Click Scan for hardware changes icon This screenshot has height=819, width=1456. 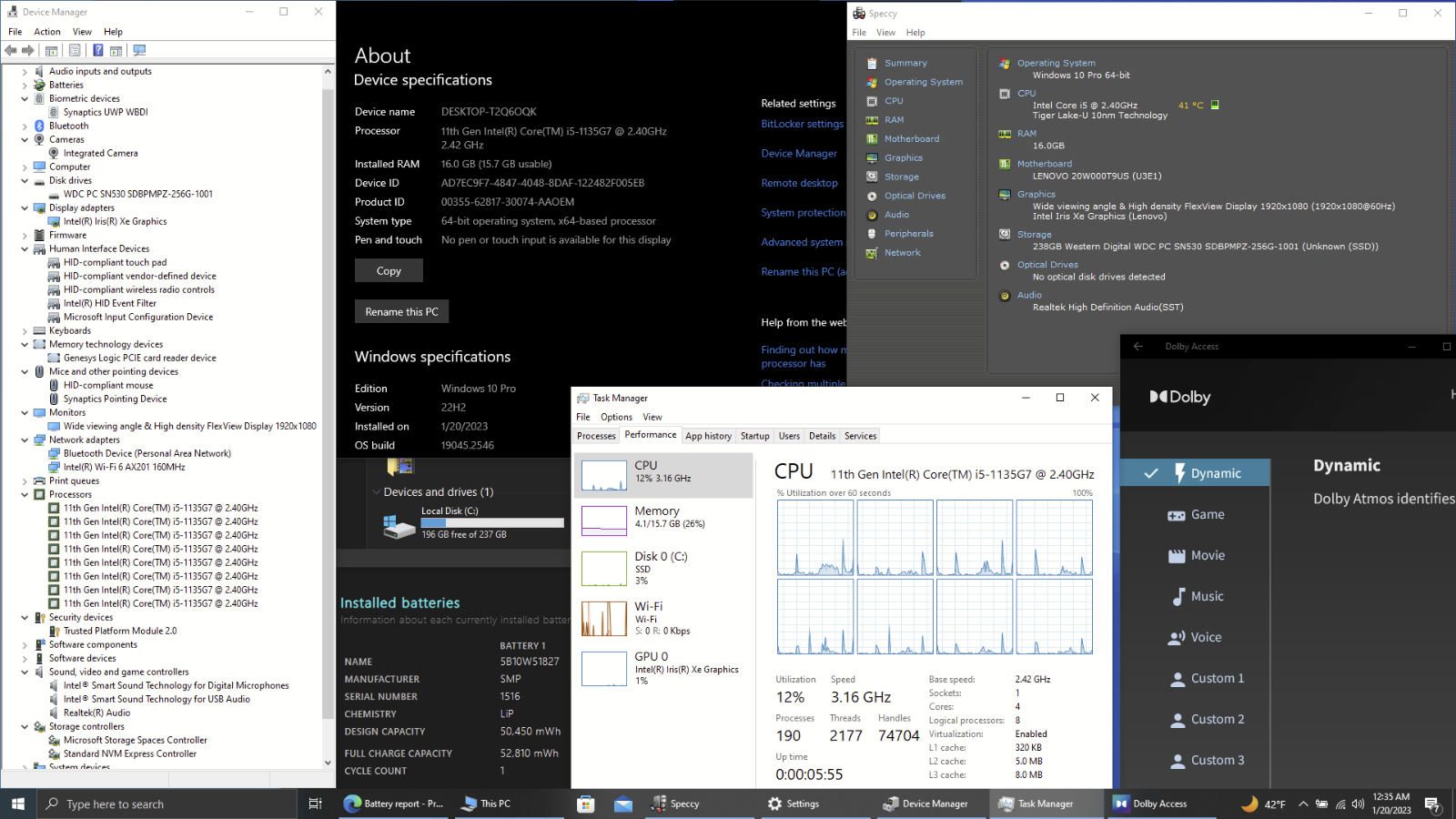139,50
